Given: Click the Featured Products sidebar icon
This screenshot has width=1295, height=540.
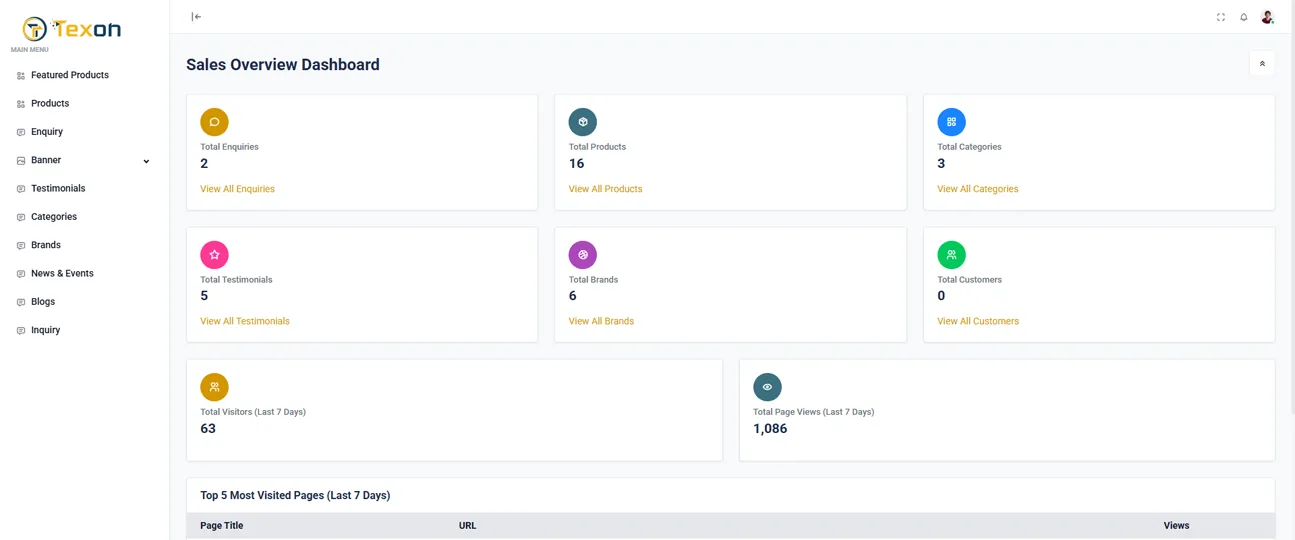Looking at the screenshot, I should tap(21, 76).
